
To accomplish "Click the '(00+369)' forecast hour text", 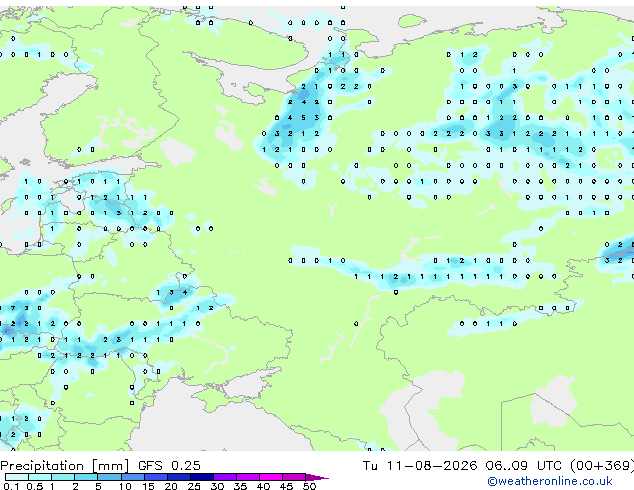I will [602, 466].
